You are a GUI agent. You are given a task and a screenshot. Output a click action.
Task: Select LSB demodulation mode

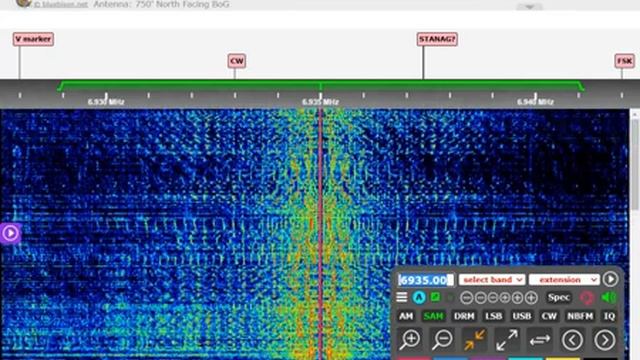pos(493,316)
